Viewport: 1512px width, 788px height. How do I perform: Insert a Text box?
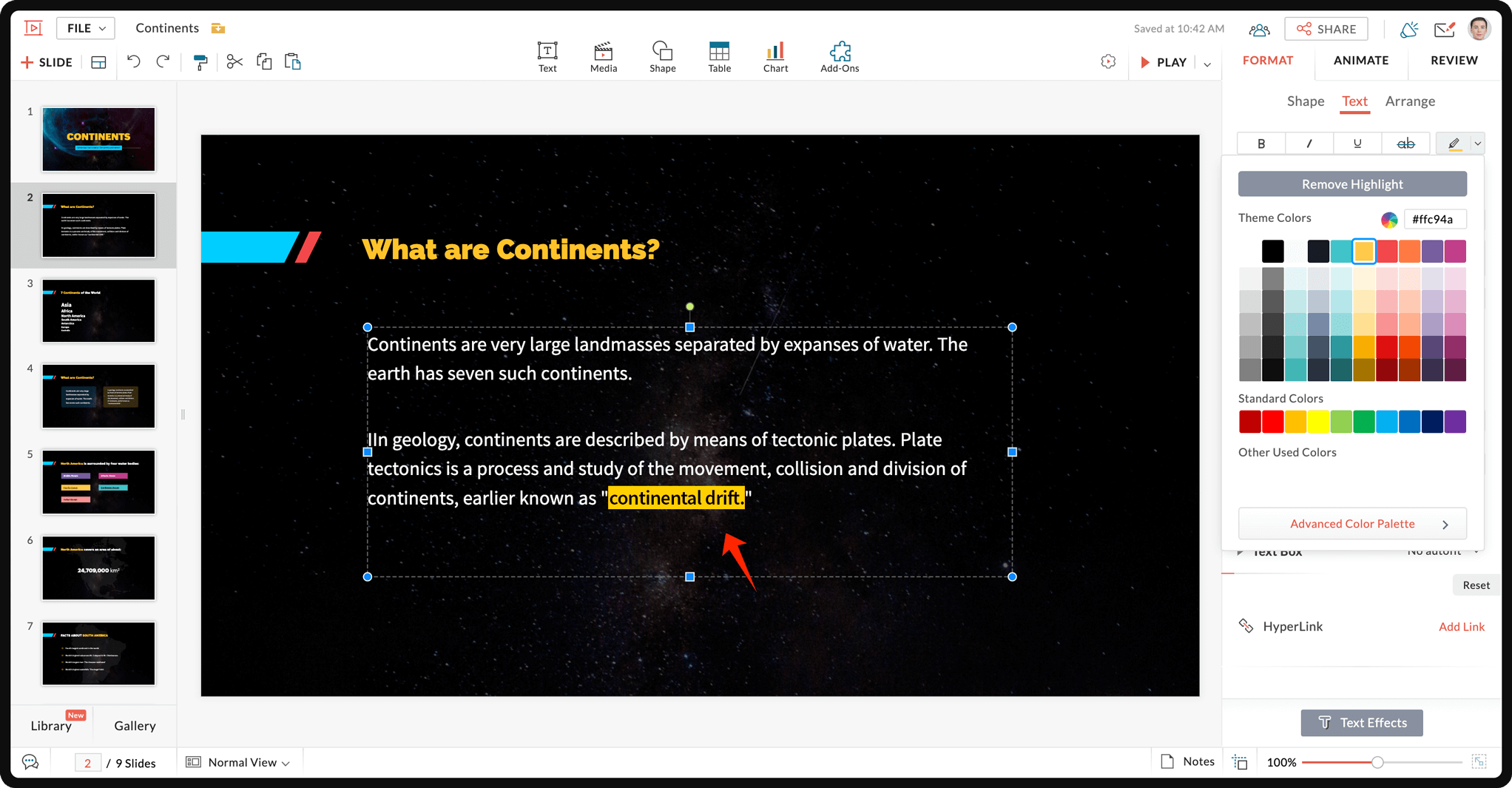[547, 57]
